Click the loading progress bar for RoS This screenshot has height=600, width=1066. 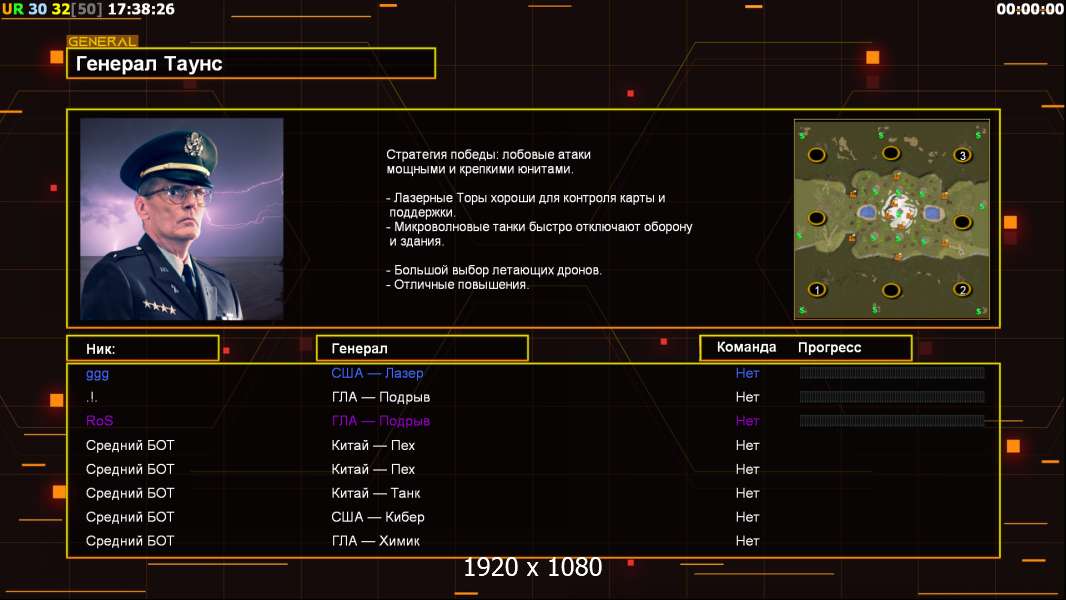pyautogui.click(x=891, y=421)
